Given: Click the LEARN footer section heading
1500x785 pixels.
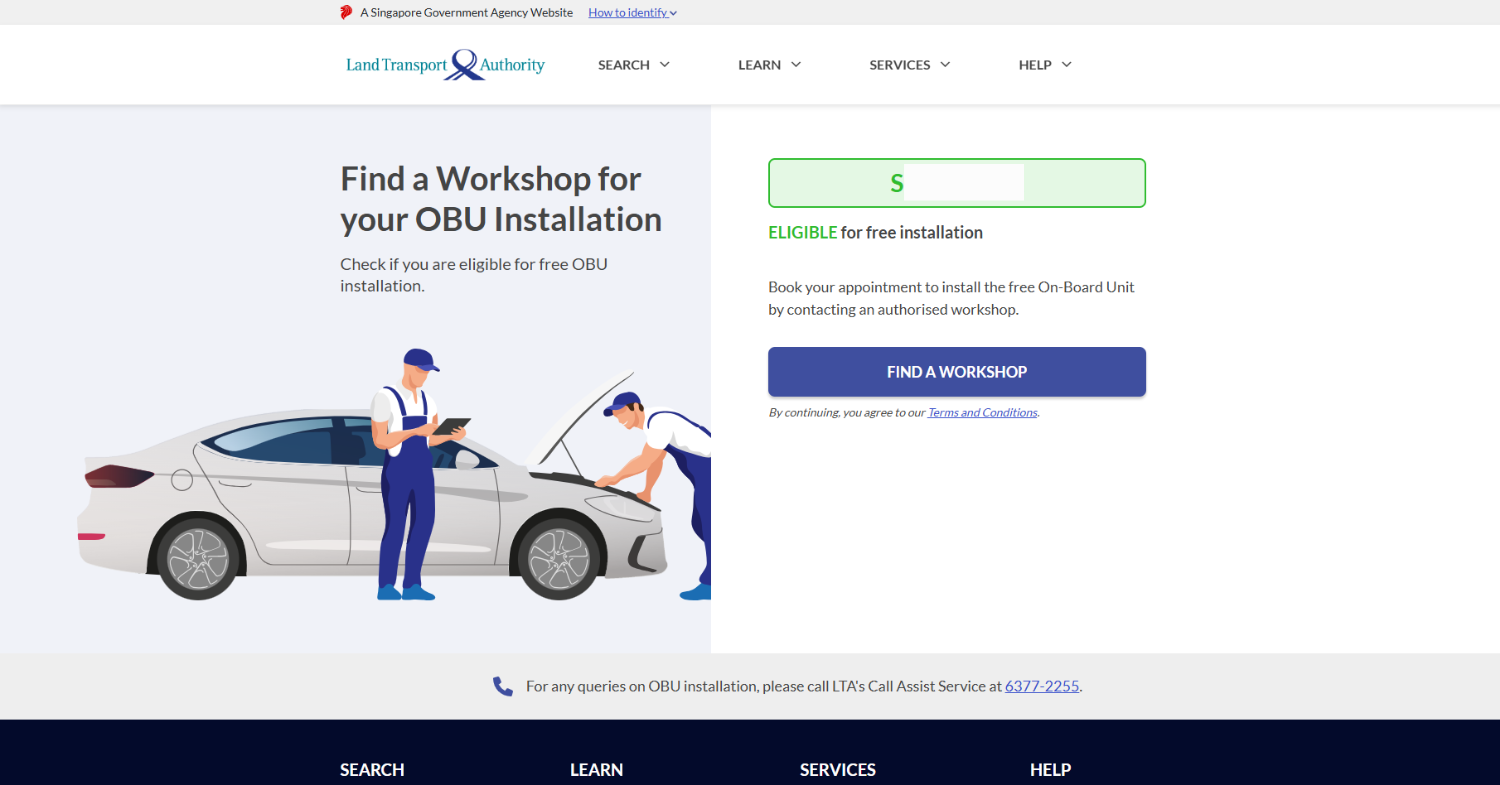Looking at the screenshot, I should coord(596,769).
